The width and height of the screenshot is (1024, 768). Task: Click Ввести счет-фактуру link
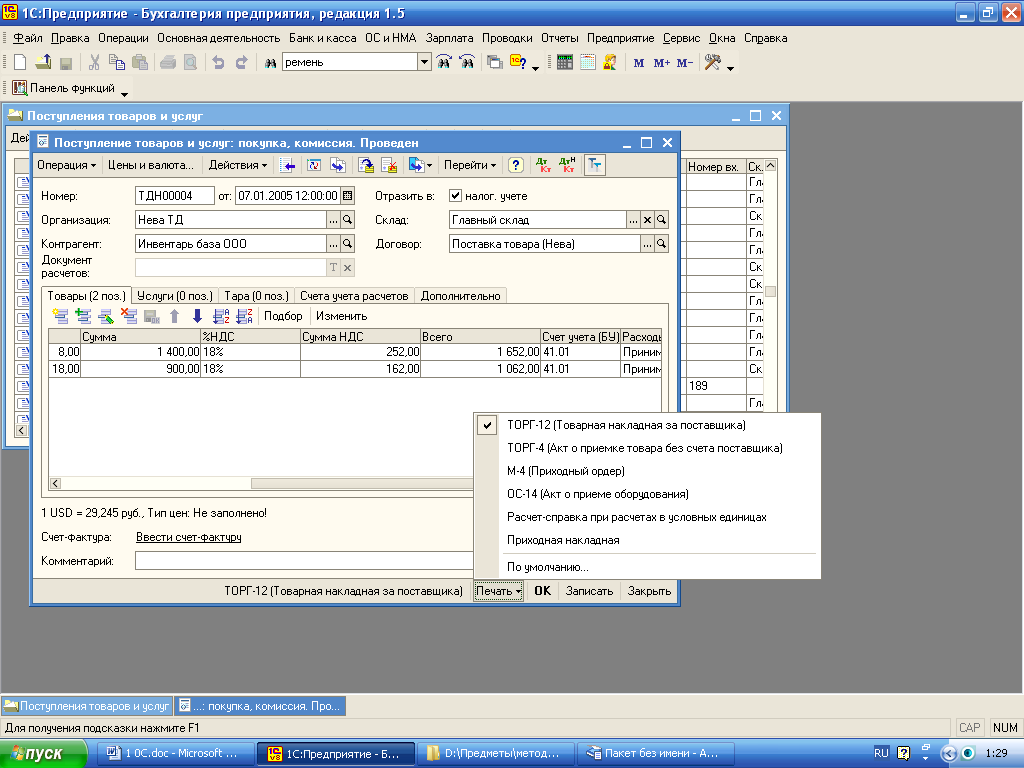coord(189,537)
